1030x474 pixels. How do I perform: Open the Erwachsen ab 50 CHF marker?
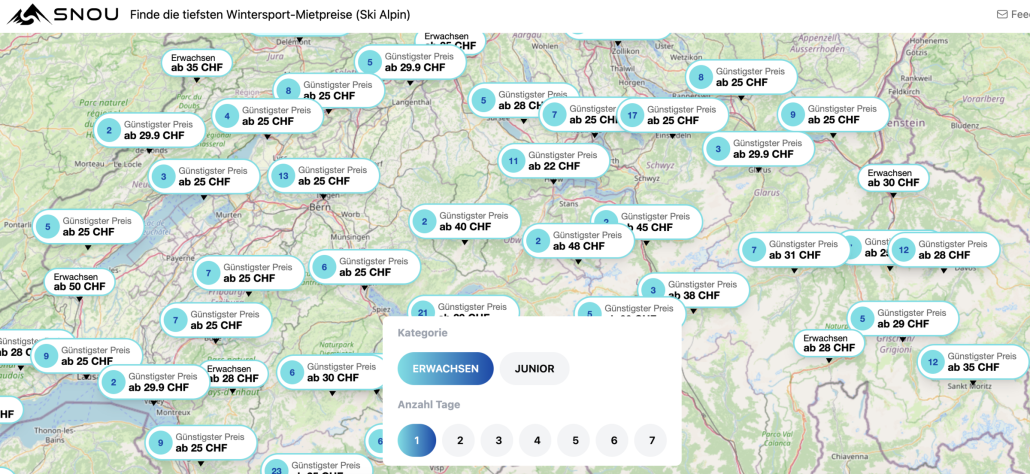click(79, 282)
